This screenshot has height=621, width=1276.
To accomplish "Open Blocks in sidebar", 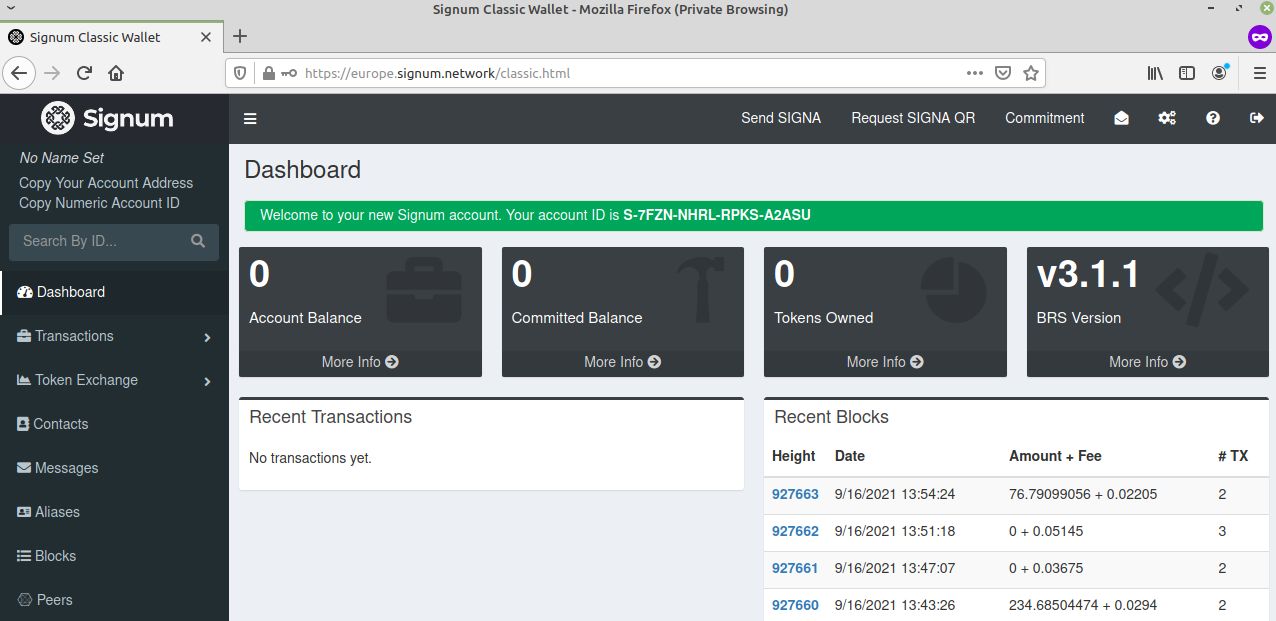I will (x=114, y=556).
